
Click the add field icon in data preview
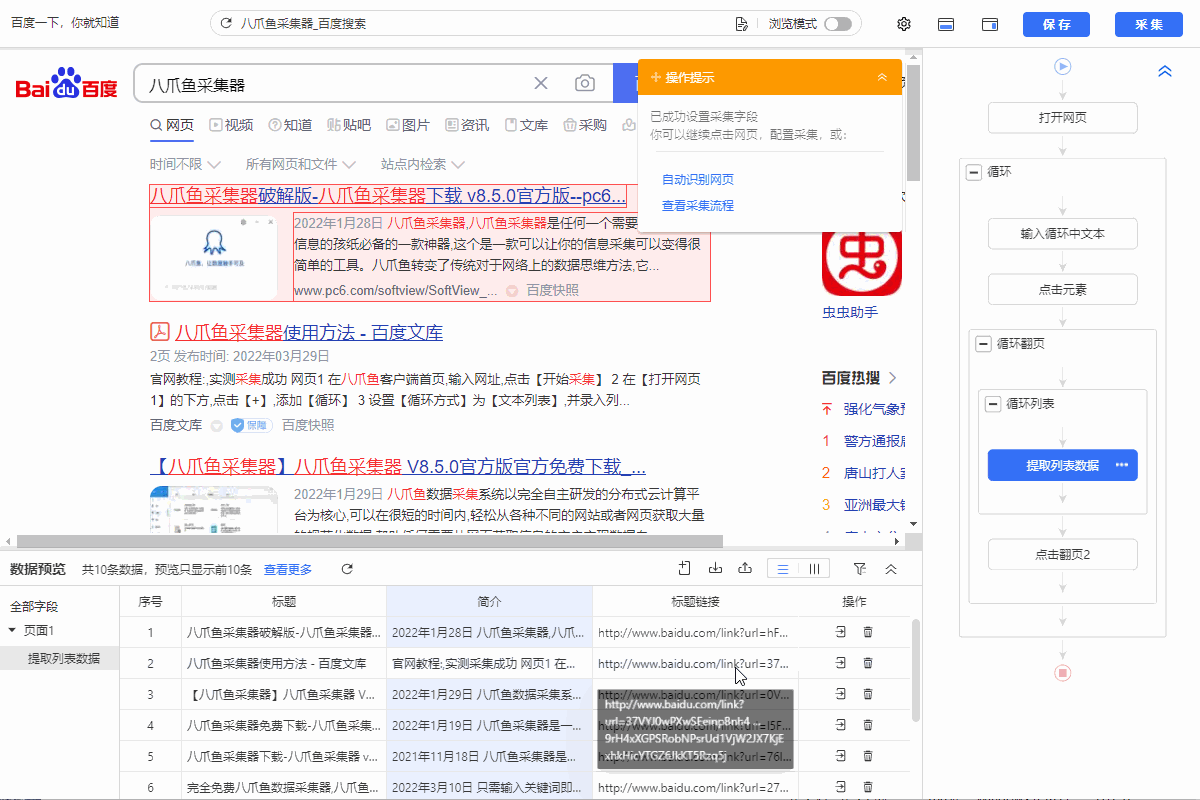click(x=685, y=569)
